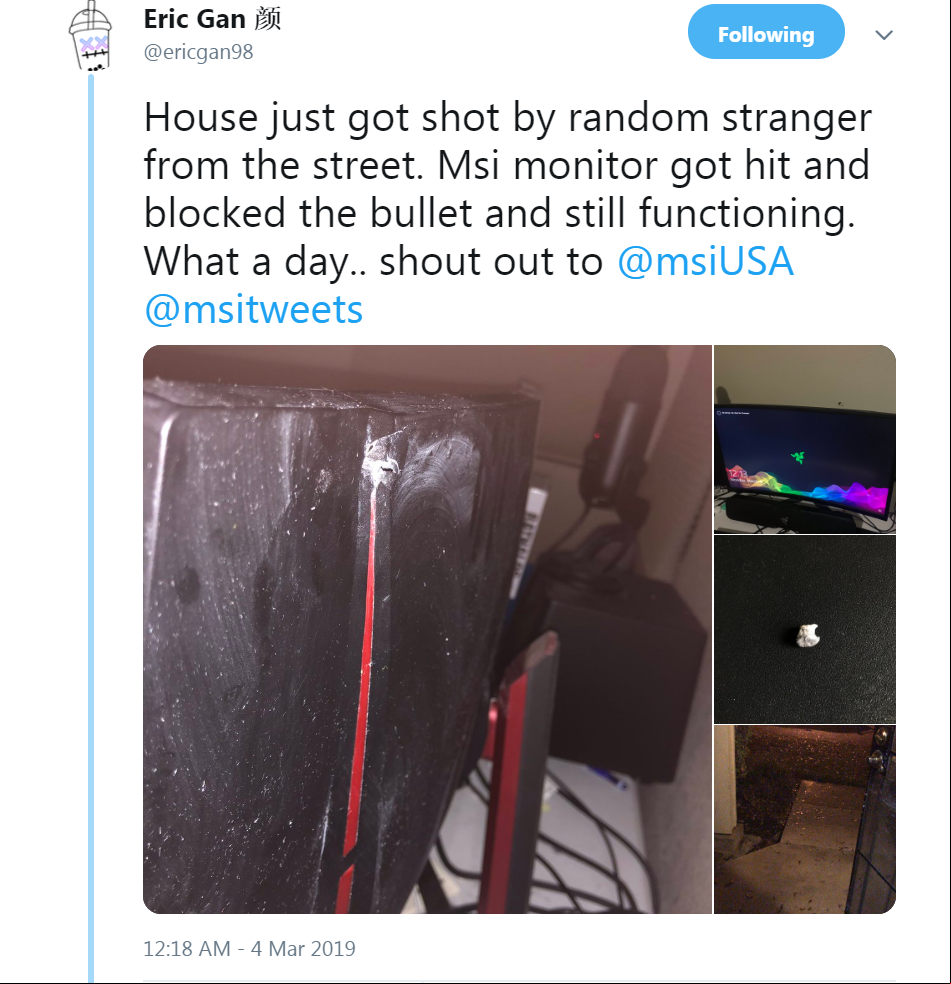Click the blue conversation thread line
This screenshot has width=951, height=984.
click(91, 527)
